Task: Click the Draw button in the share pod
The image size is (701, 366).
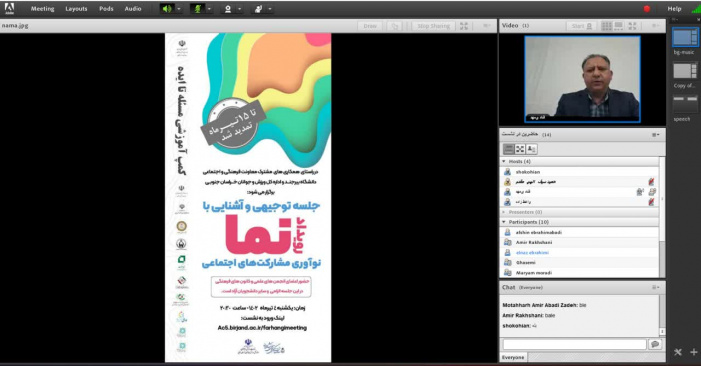Action: (x=370, y=26)
